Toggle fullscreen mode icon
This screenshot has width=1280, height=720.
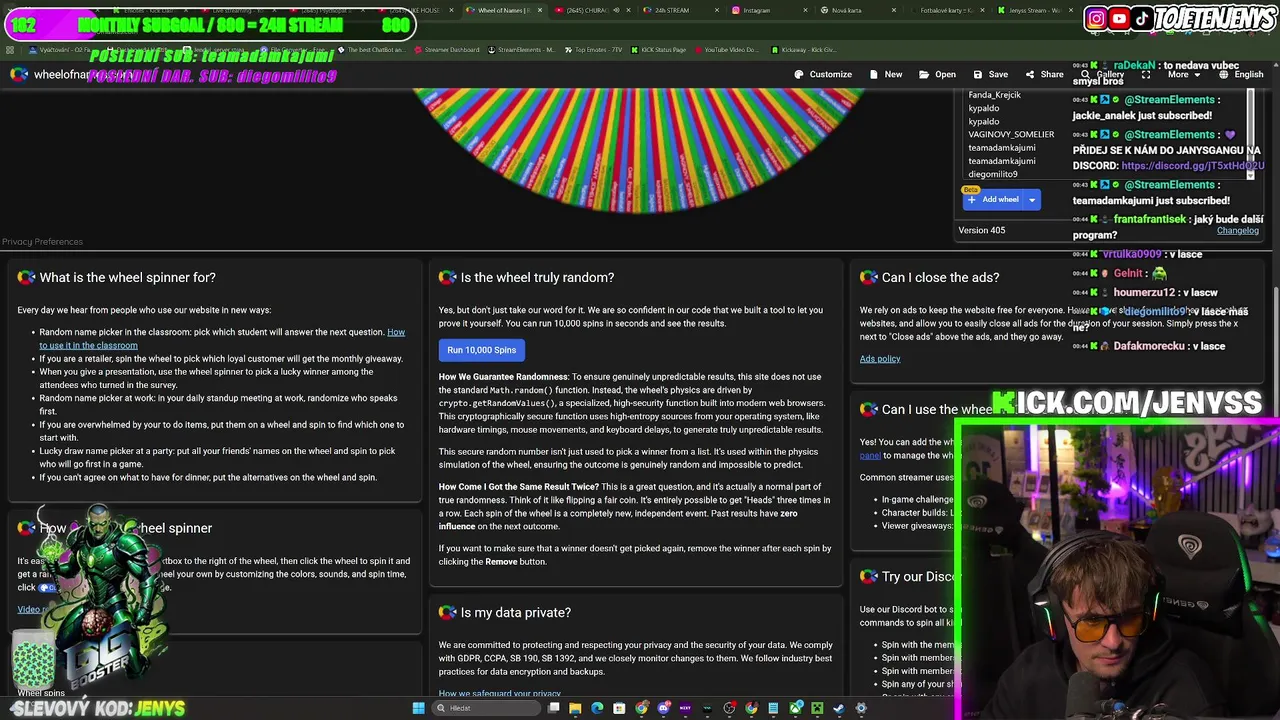1146,74
